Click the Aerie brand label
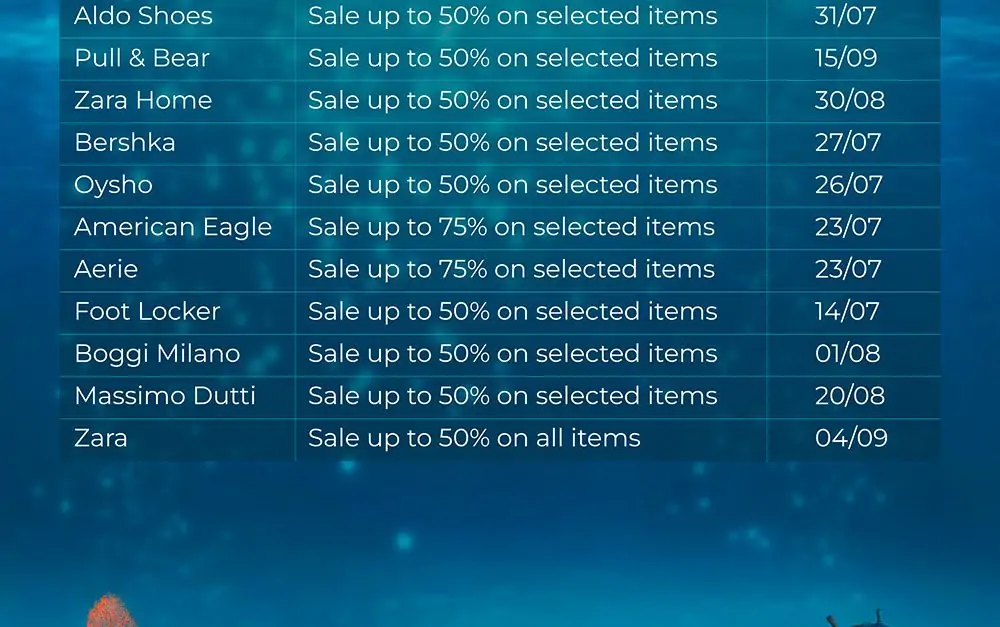Viewport: 1000px width, 627px height. click(106, 269)
